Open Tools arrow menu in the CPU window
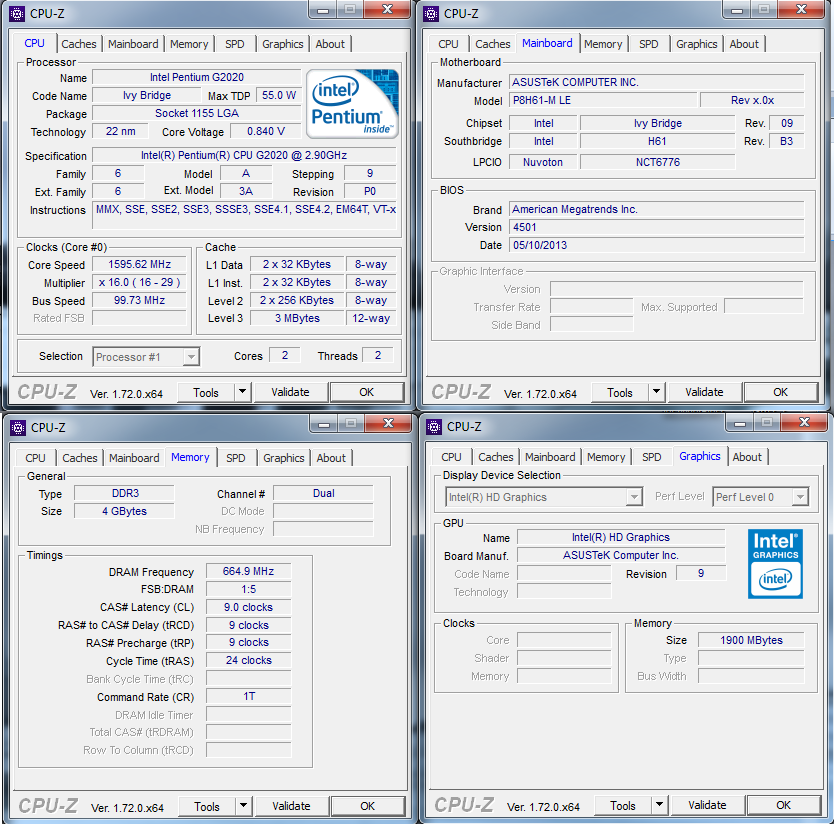 242,392
